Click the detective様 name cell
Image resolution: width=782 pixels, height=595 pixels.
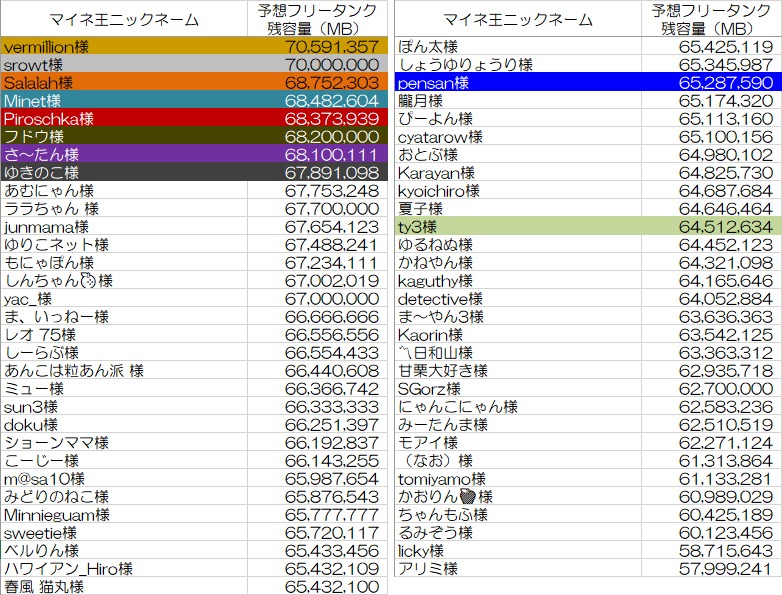[517, 299]
